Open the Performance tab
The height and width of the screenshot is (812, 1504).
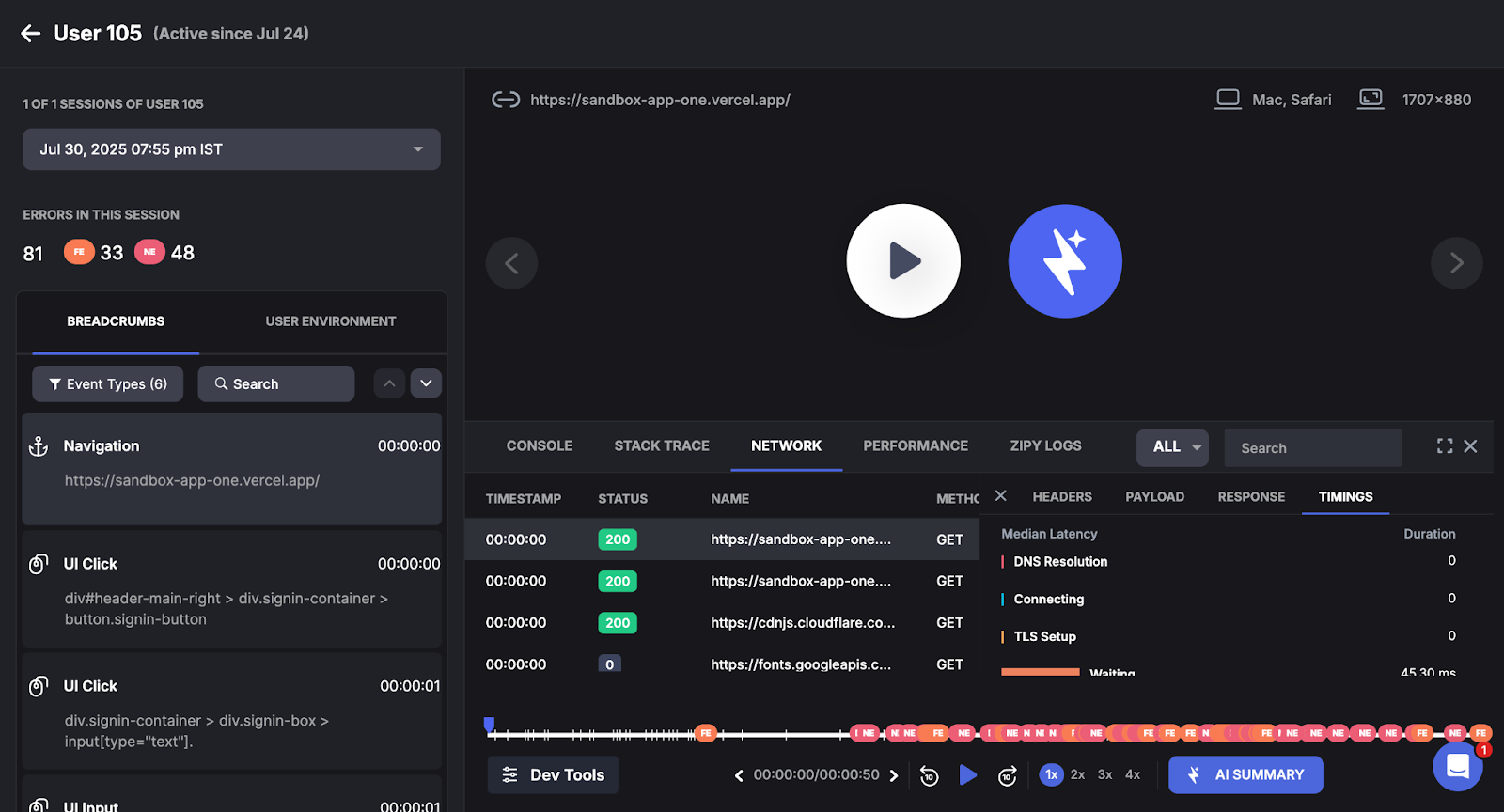tap(916, 445)
